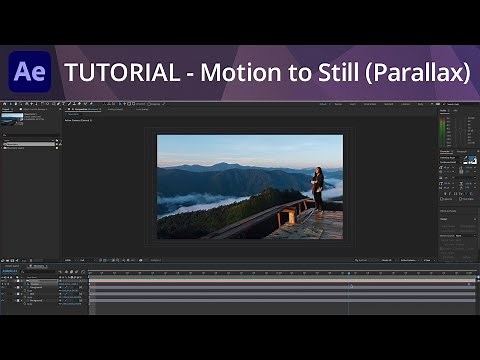The height and width of the screenshot is (360, 480).
Task: Click the composition preview image
Action: [250, 187]
